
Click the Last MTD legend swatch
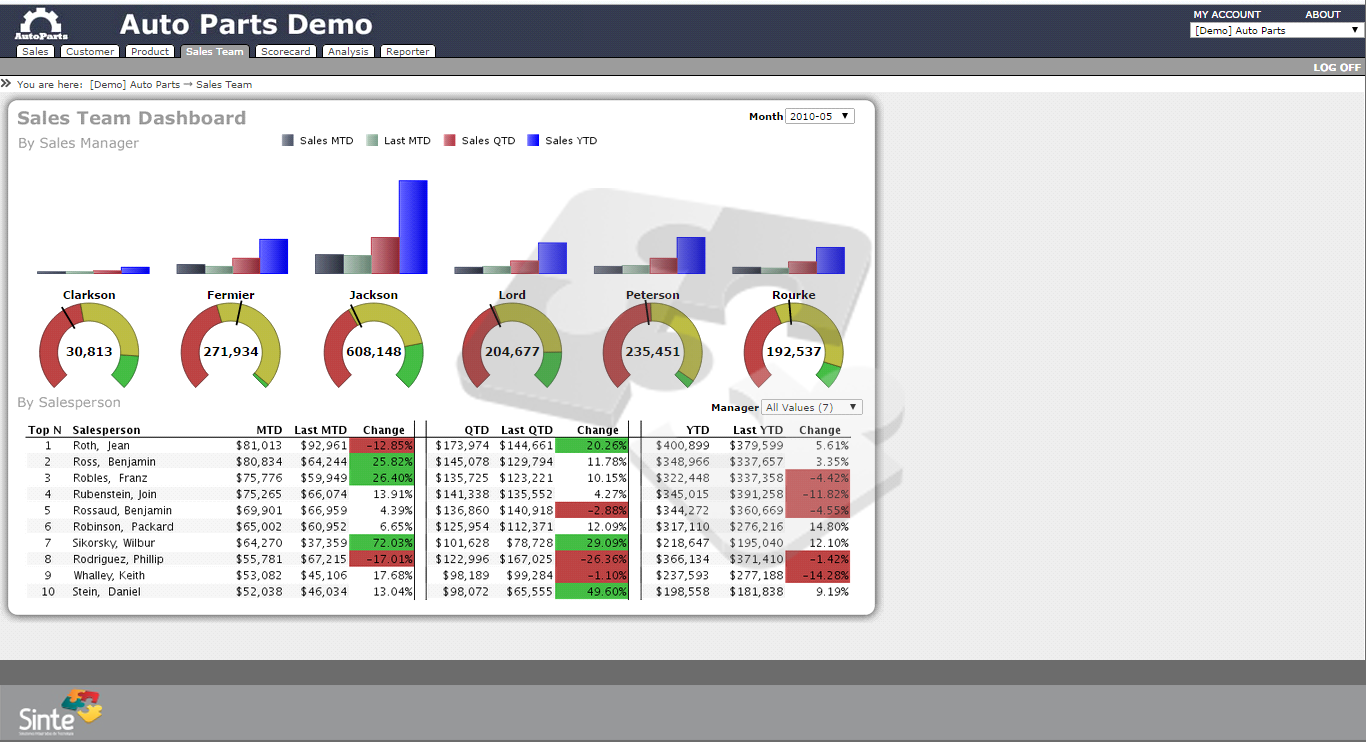(373, 141)
